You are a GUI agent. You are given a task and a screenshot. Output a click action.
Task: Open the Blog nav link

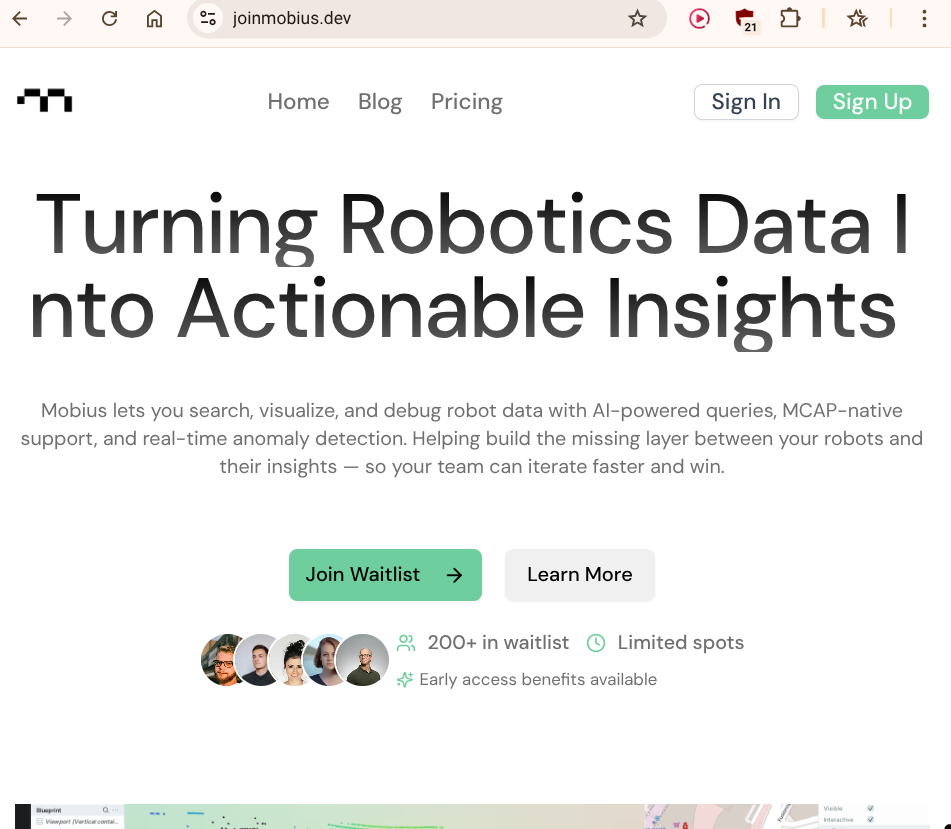[380, 102]
